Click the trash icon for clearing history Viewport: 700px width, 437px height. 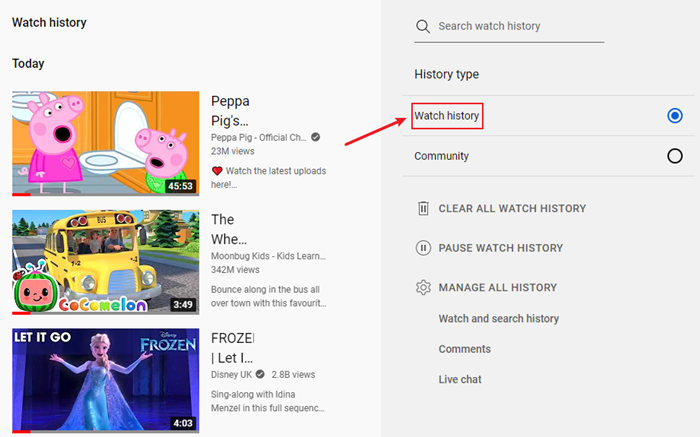[x=423, y=208]
